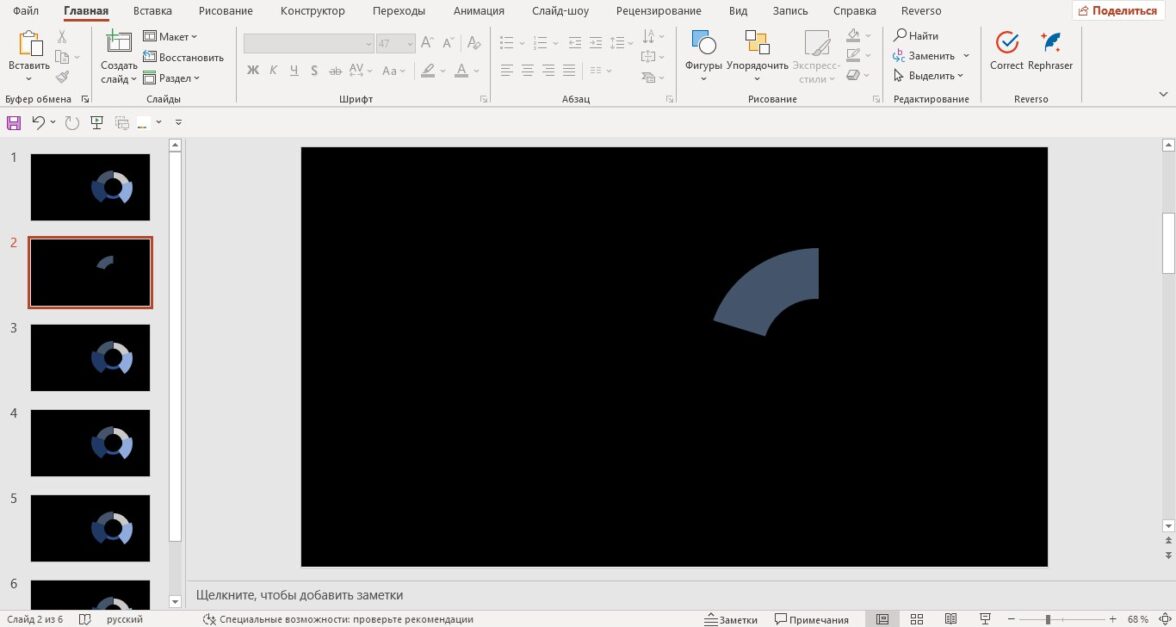Click the Share (Поделиться) button
This screenshot has height=627, width=1176.
tap(1117, 11)
